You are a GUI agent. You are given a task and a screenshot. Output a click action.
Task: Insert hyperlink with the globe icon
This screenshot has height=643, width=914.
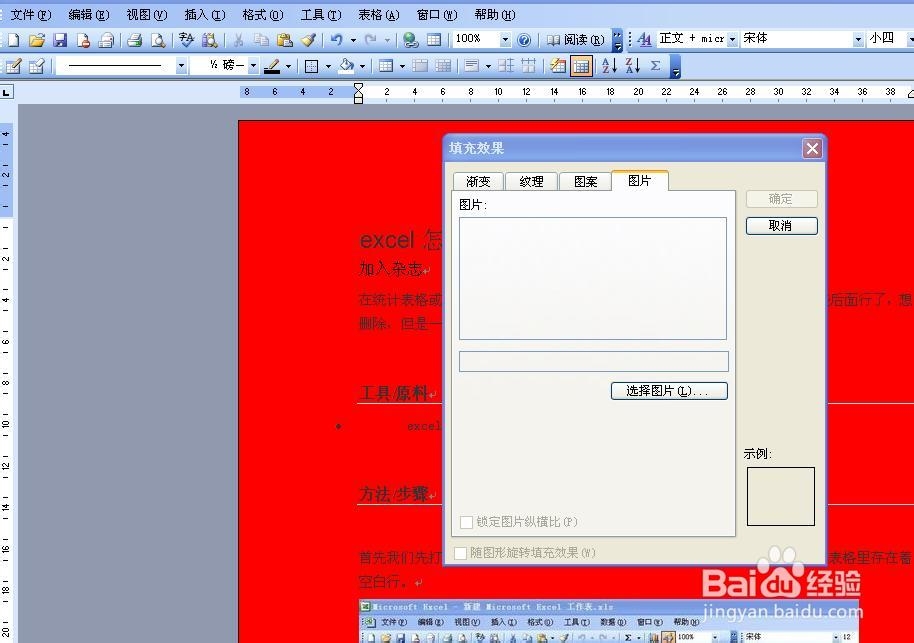(411, 40)
